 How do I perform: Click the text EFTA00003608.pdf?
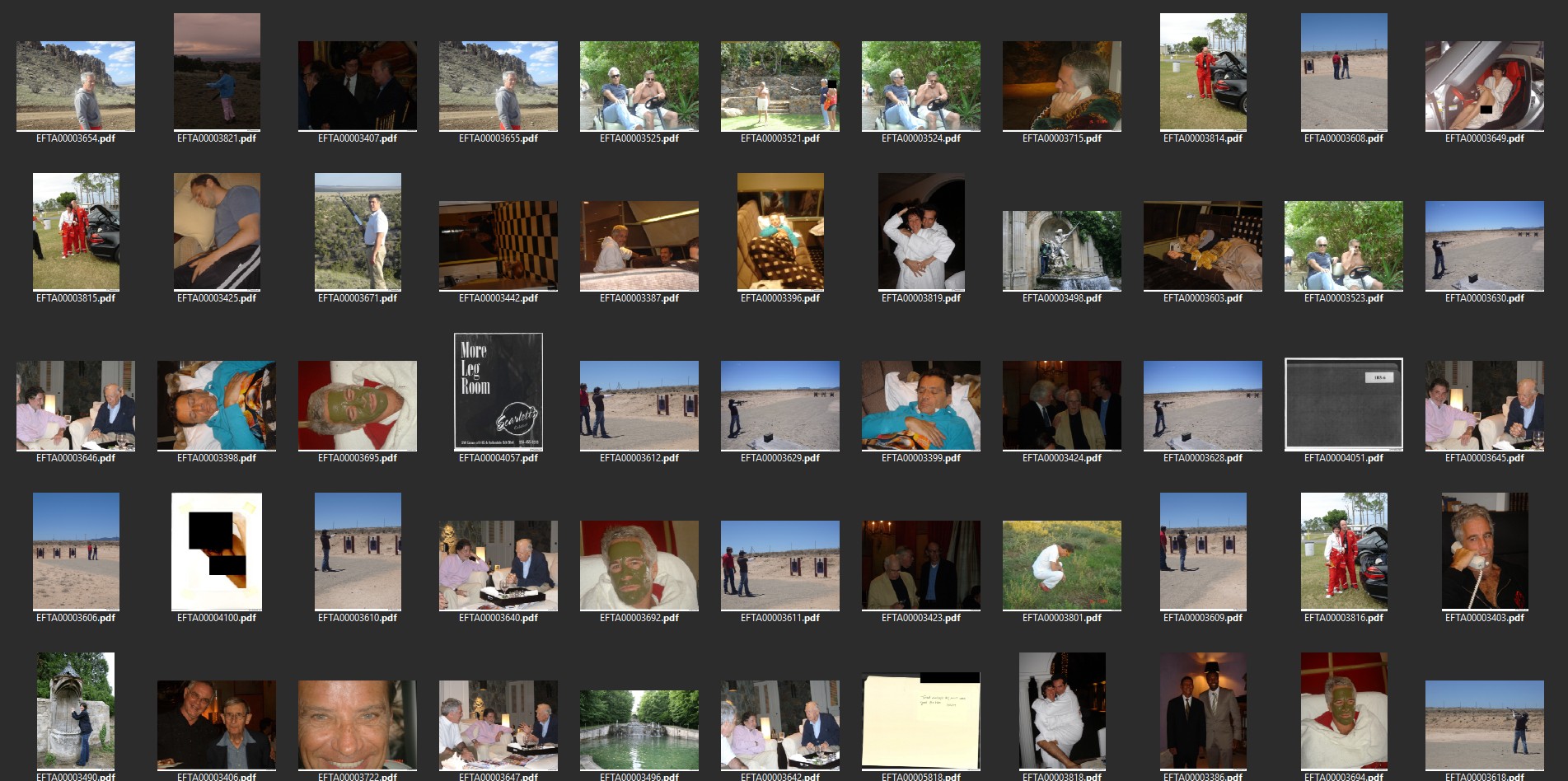(1344, 138)
